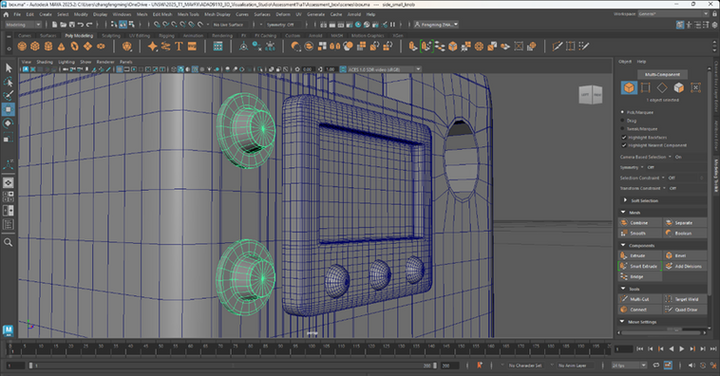Activate the Select tool in the toolbox
Screen dimensions: 720x376
pos(8,68)
